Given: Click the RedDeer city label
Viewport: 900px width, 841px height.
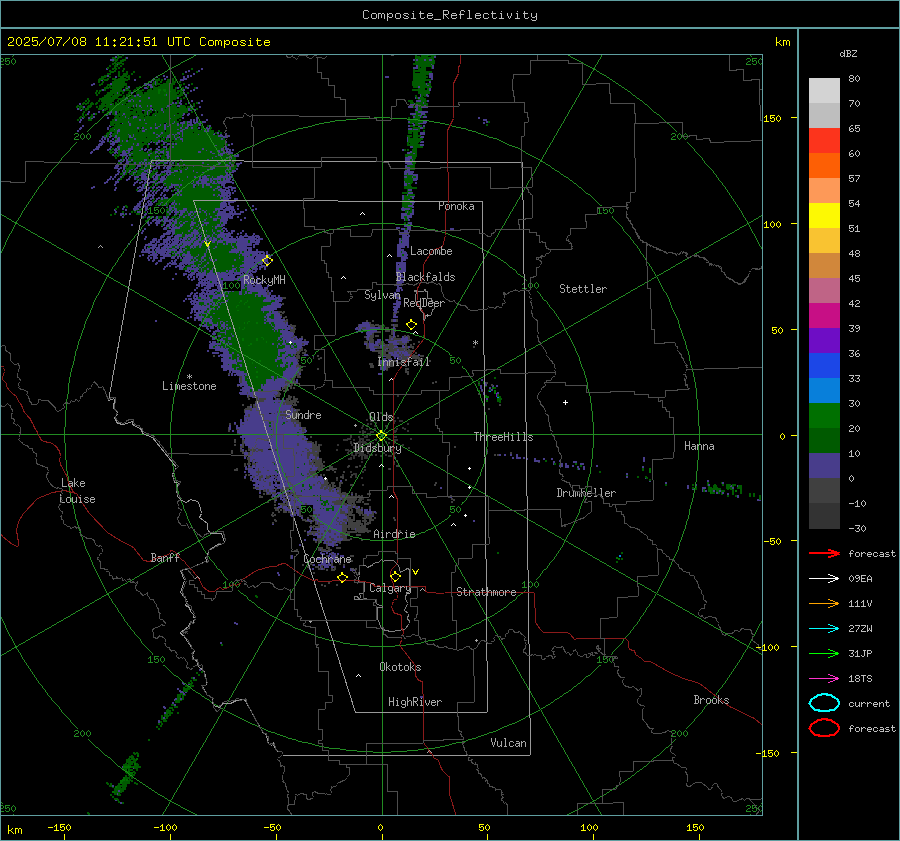Looking at the screenshot, I should coord(424,303).
